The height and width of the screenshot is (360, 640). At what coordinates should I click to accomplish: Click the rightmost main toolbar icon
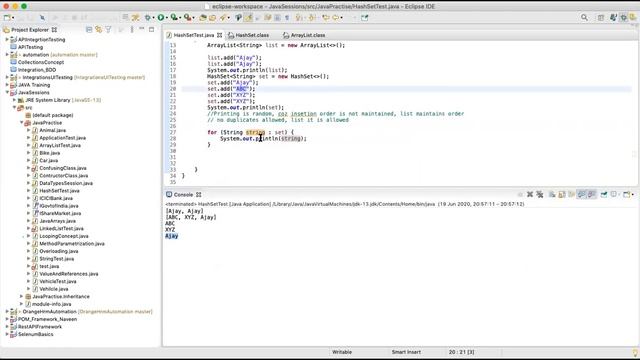coord(364,18)
